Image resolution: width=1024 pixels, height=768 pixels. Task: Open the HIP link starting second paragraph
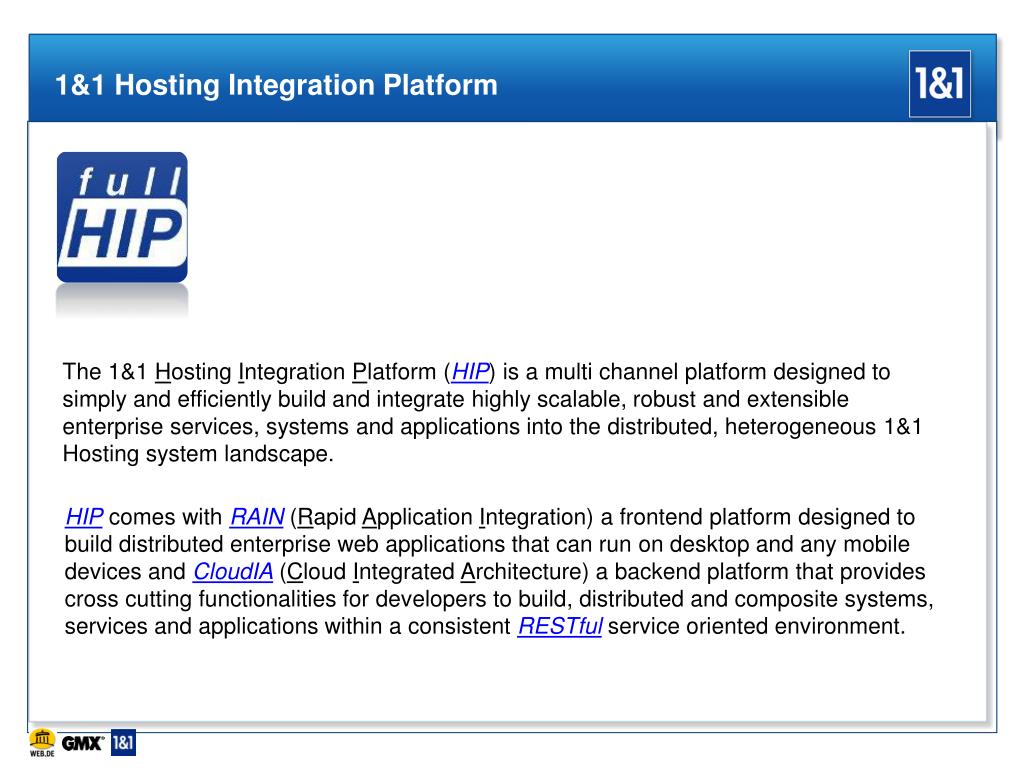[84, 517]
